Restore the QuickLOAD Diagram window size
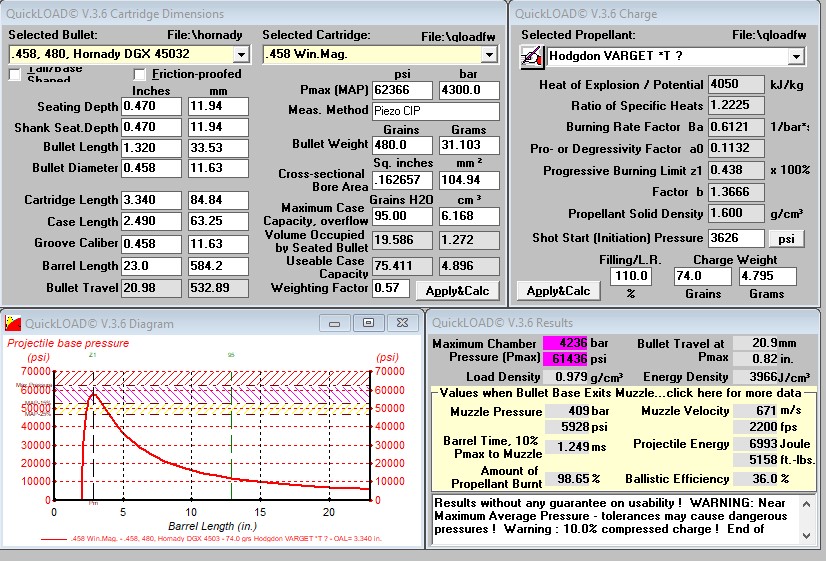This screenshot has height=561, width=826. pyautogui.click(x=368, y=322)
